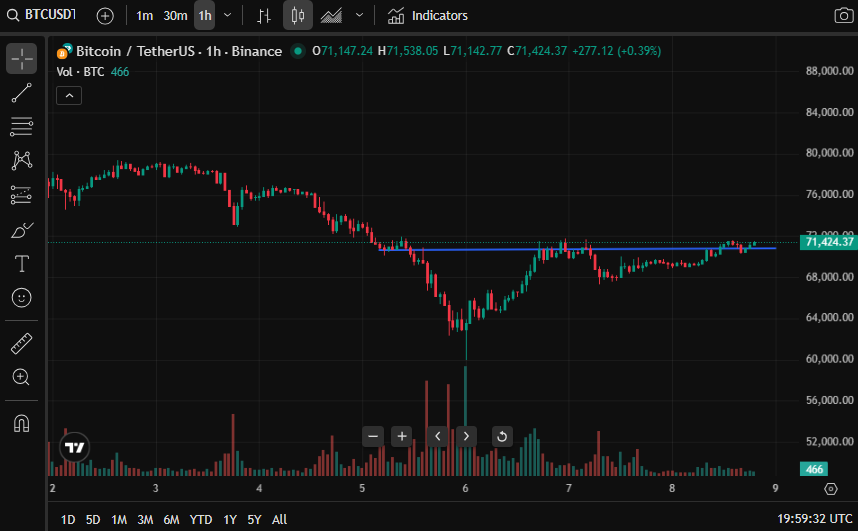The height and width of the screenshot is (531, 858).
Task: Expand the timeframe interval dropdown
Action: (x=228, y=15)
